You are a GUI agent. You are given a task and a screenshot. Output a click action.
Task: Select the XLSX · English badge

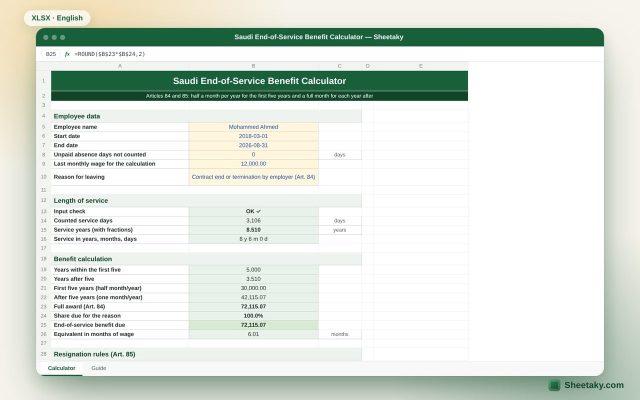pyautogui.click(x=57, y=18)
